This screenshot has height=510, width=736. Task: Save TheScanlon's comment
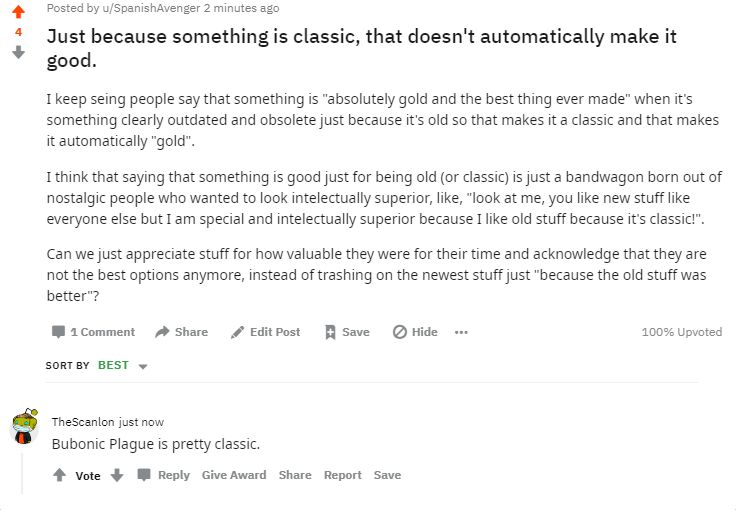(387, 475)
